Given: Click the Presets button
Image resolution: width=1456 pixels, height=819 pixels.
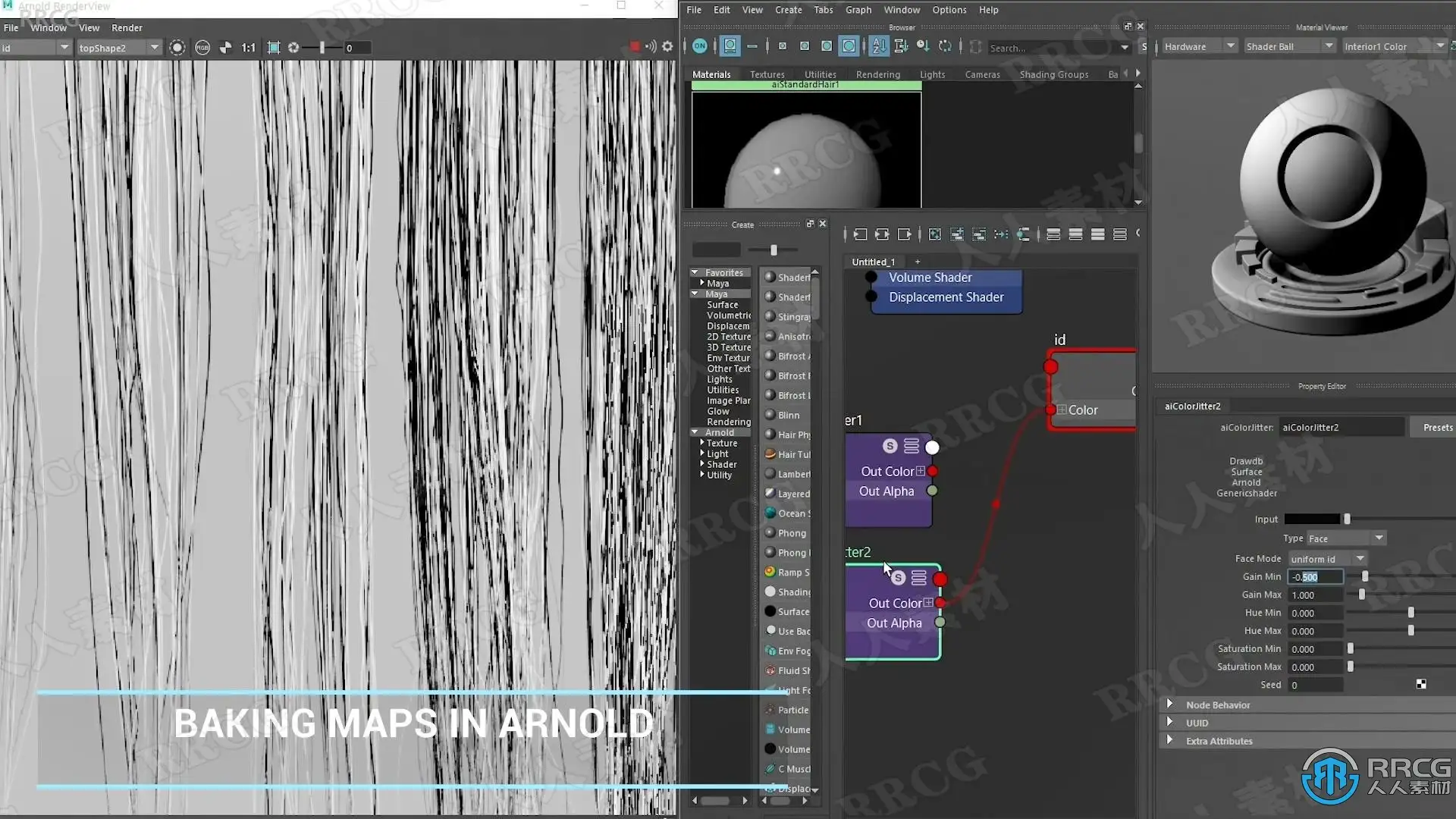Looking at the screenshot, I should point(1437,428).
